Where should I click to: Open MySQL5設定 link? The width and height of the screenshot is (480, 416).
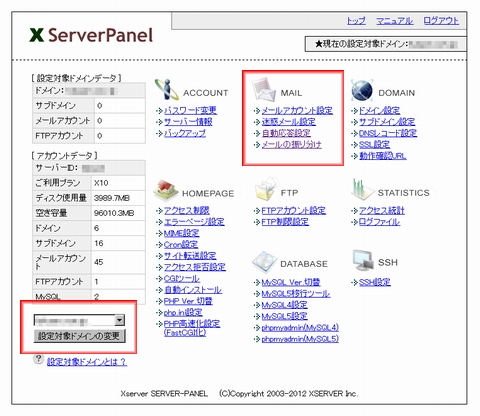284,316
